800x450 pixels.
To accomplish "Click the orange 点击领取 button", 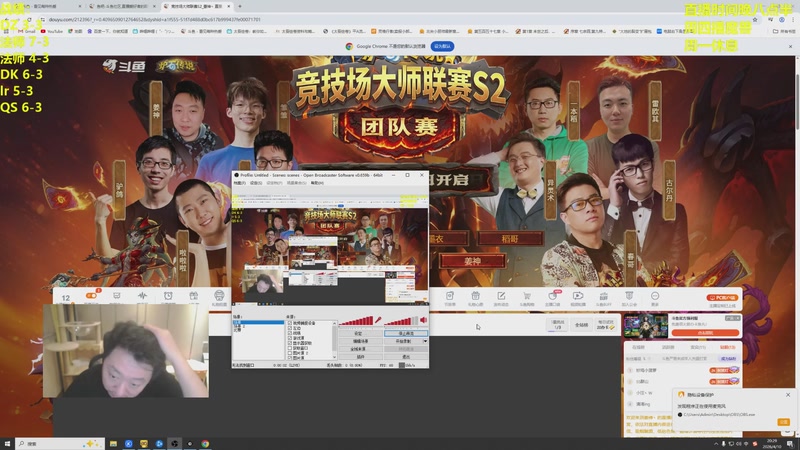I will [x=705, y=333].
